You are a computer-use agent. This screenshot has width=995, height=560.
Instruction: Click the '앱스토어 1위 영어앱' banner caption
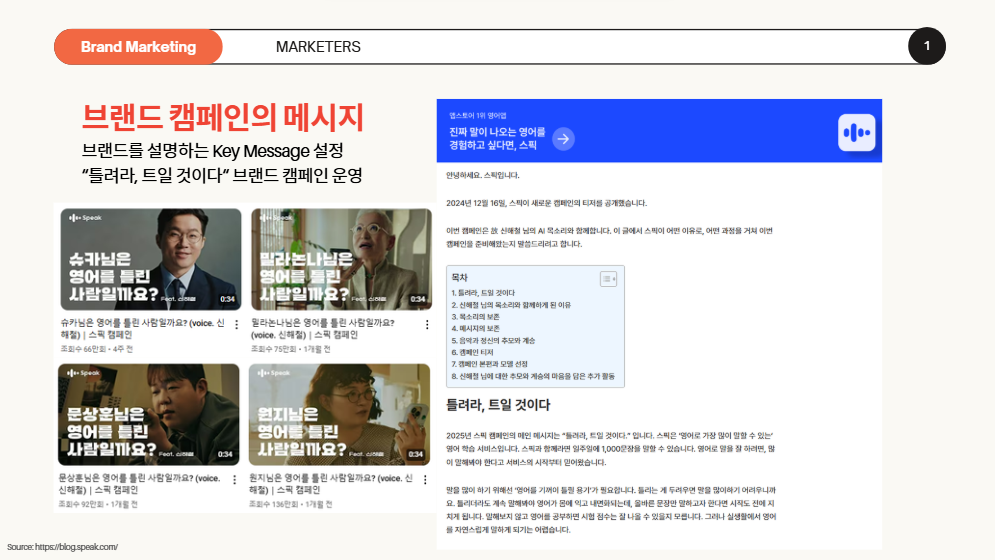[478, 116]
